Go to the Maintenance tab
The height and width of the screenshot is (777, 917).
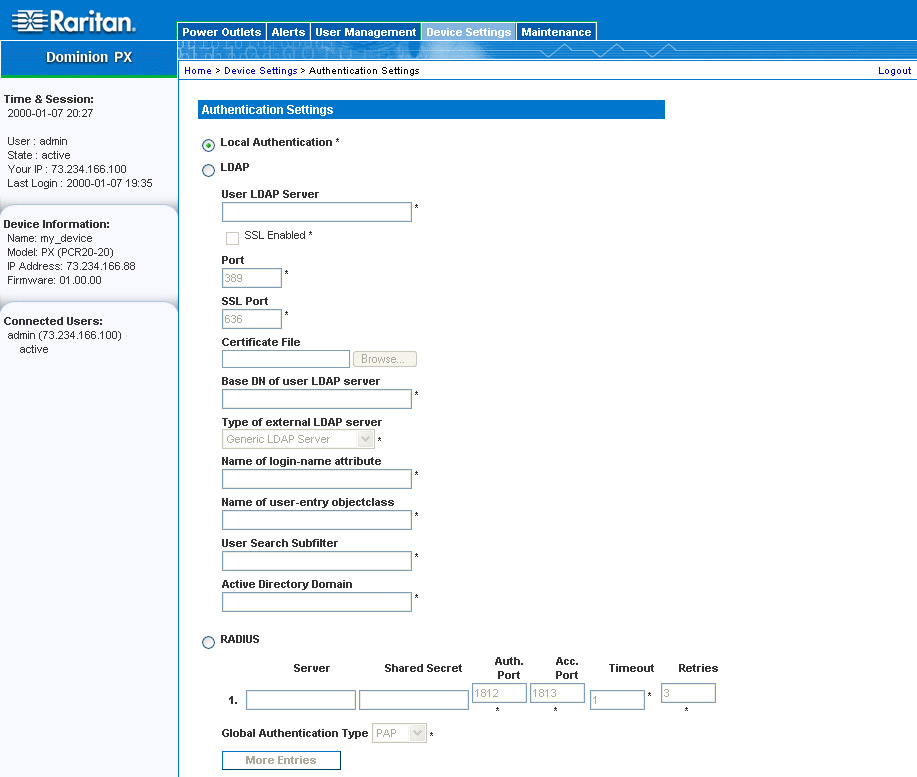(x=556, y=32)
